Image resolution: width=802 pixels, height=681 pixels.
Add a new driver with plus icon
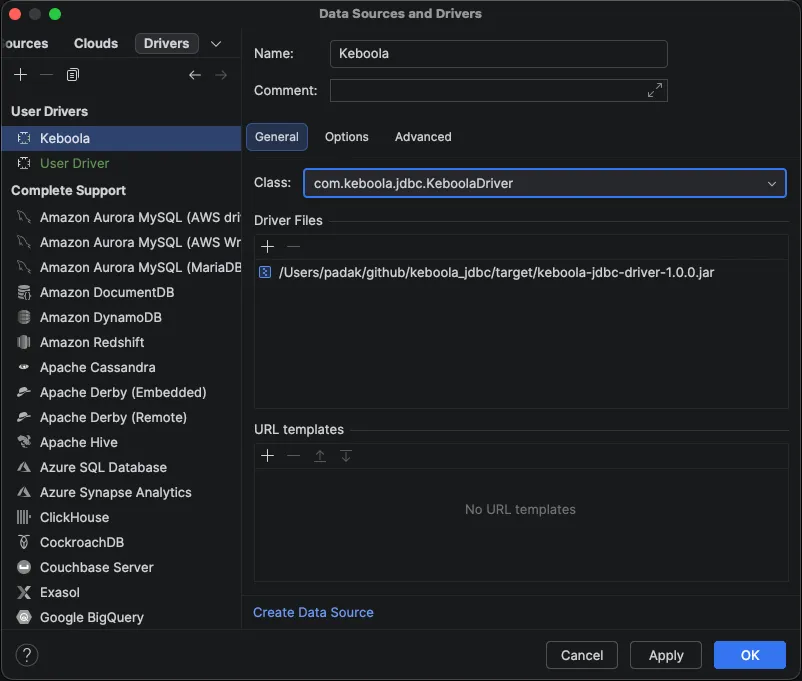(x=20, y=75)
